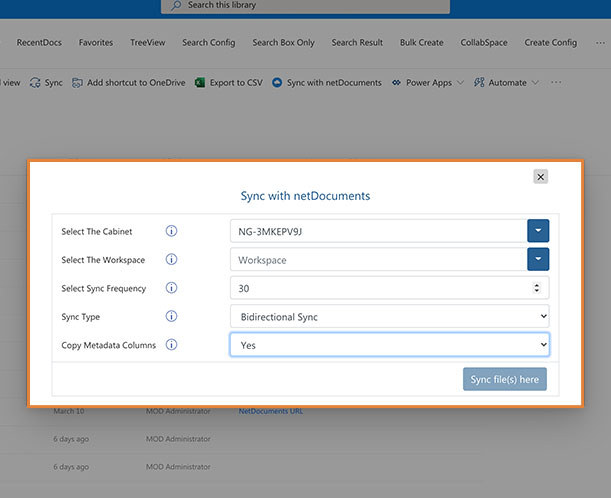This screenshot has height=498, width=611.
Task: Click the Workspace input field
Action: click(x=378, y=260)
